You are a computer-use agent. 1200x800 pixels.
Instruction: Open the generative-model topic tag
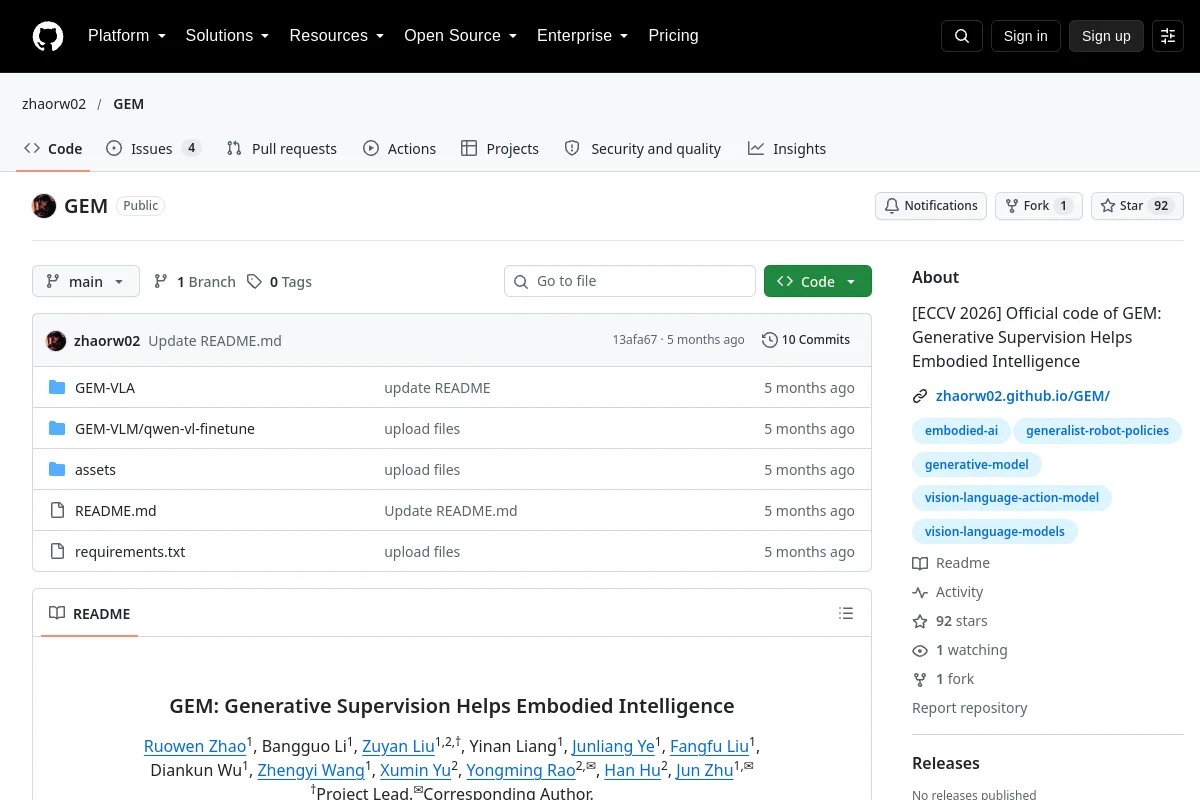click(x=977, y=465)
